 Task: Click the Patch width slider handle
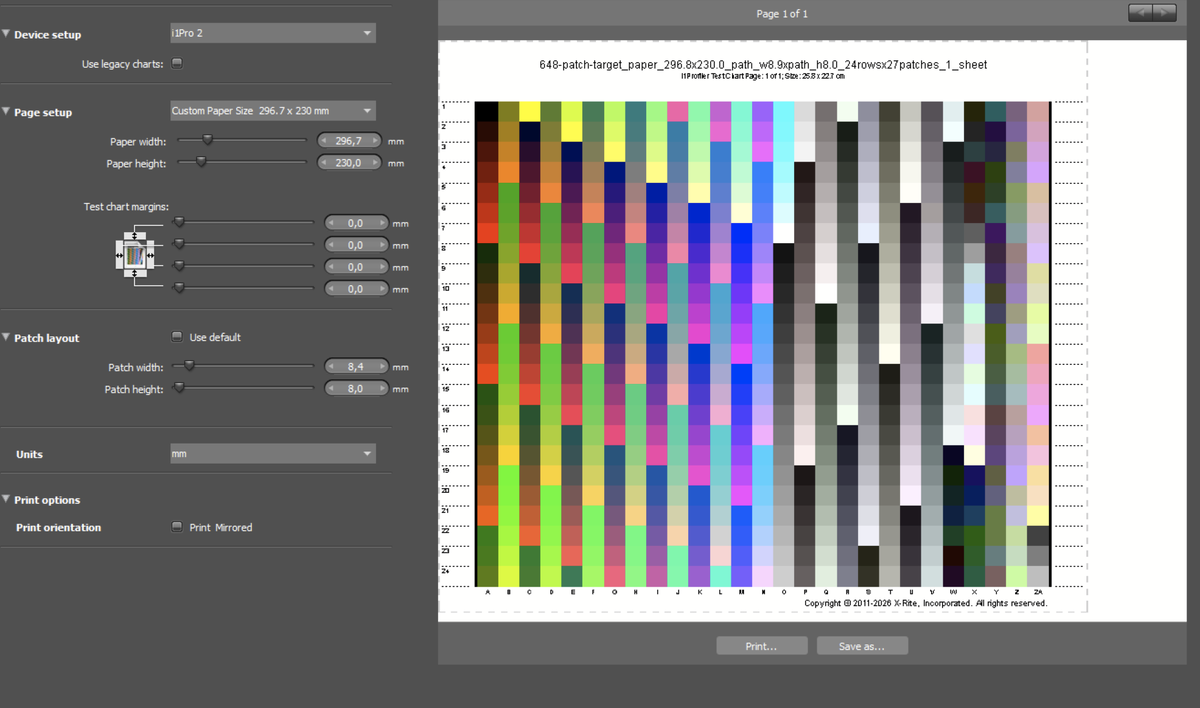[190, 366]
